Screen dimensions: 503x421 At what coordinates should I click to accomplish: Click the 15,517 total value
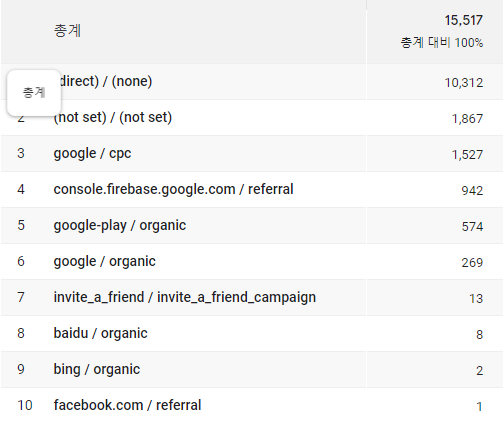pos(463,20)
